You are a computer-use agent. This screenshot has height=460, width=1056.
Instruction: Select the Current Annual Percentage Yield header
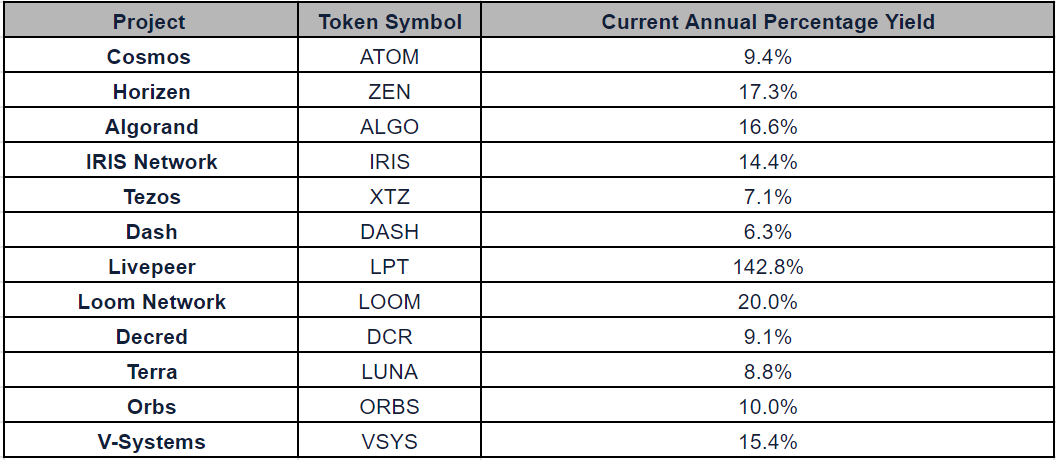click(767, 22)
